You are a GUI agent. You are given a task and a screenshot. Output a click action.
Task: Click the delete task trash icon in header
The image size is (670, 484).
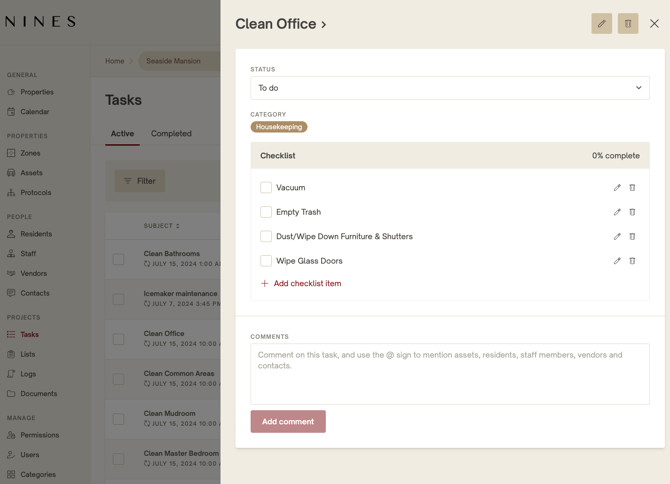628,23
